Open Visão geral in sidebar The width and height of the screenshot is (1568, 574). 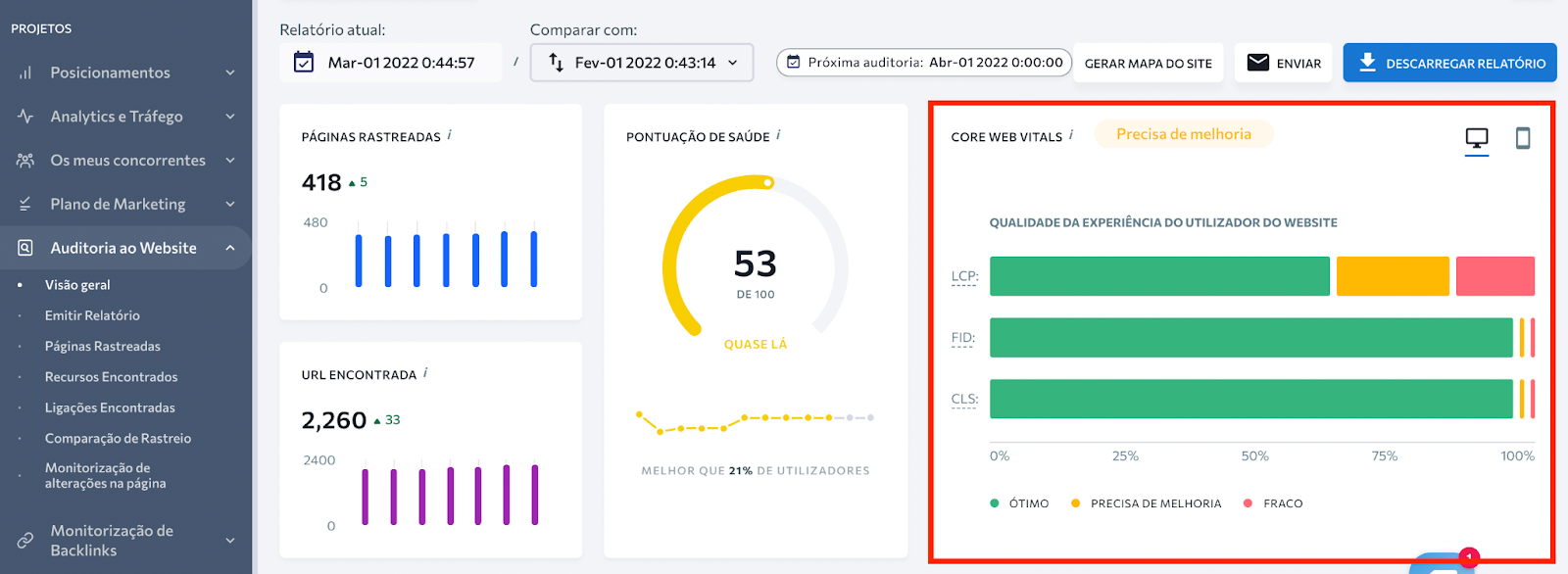77,285
